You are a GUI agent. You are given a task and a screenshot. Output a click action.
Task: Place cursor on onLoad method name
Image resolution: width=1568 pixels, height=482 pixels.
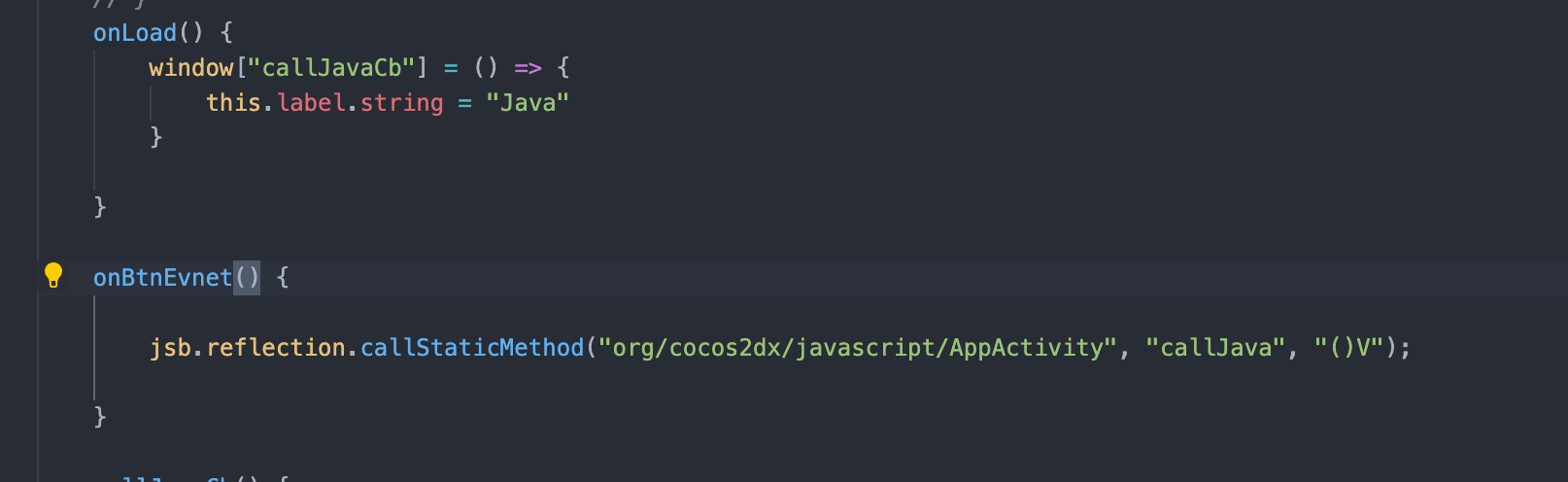tap(135, 33)
